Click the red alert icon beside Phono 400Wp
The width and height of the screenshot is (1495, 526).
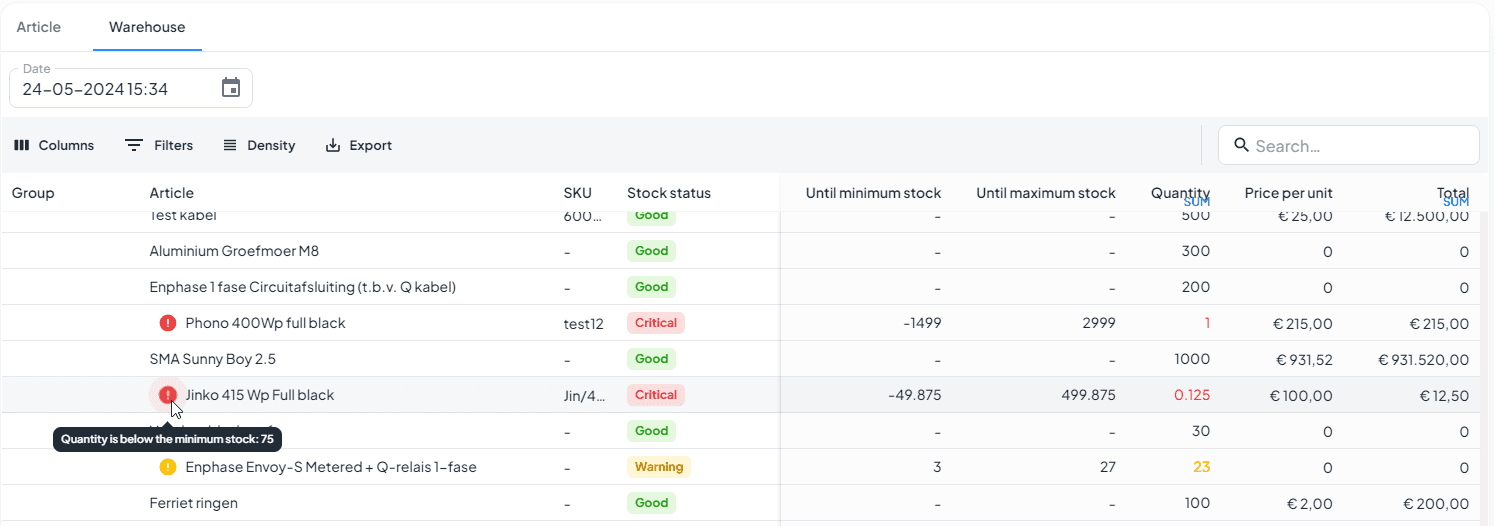(x=168, y=323)
